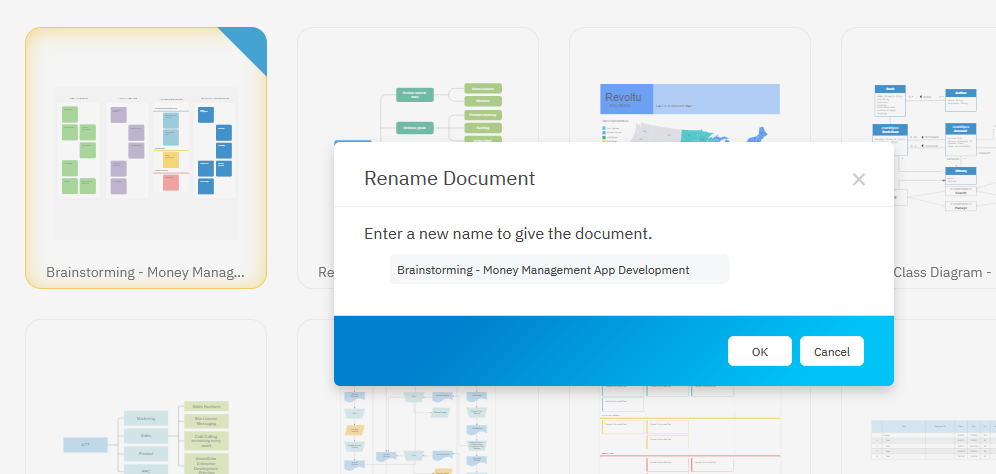This screenshot has width=996, height=474.
Task: Click the document name text field
Action: [558, 269]
